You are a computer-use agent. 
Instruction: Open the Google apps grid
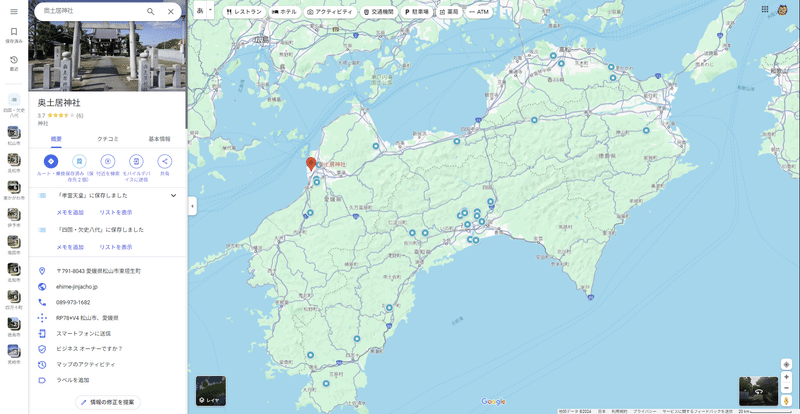(x=764, y=9)
